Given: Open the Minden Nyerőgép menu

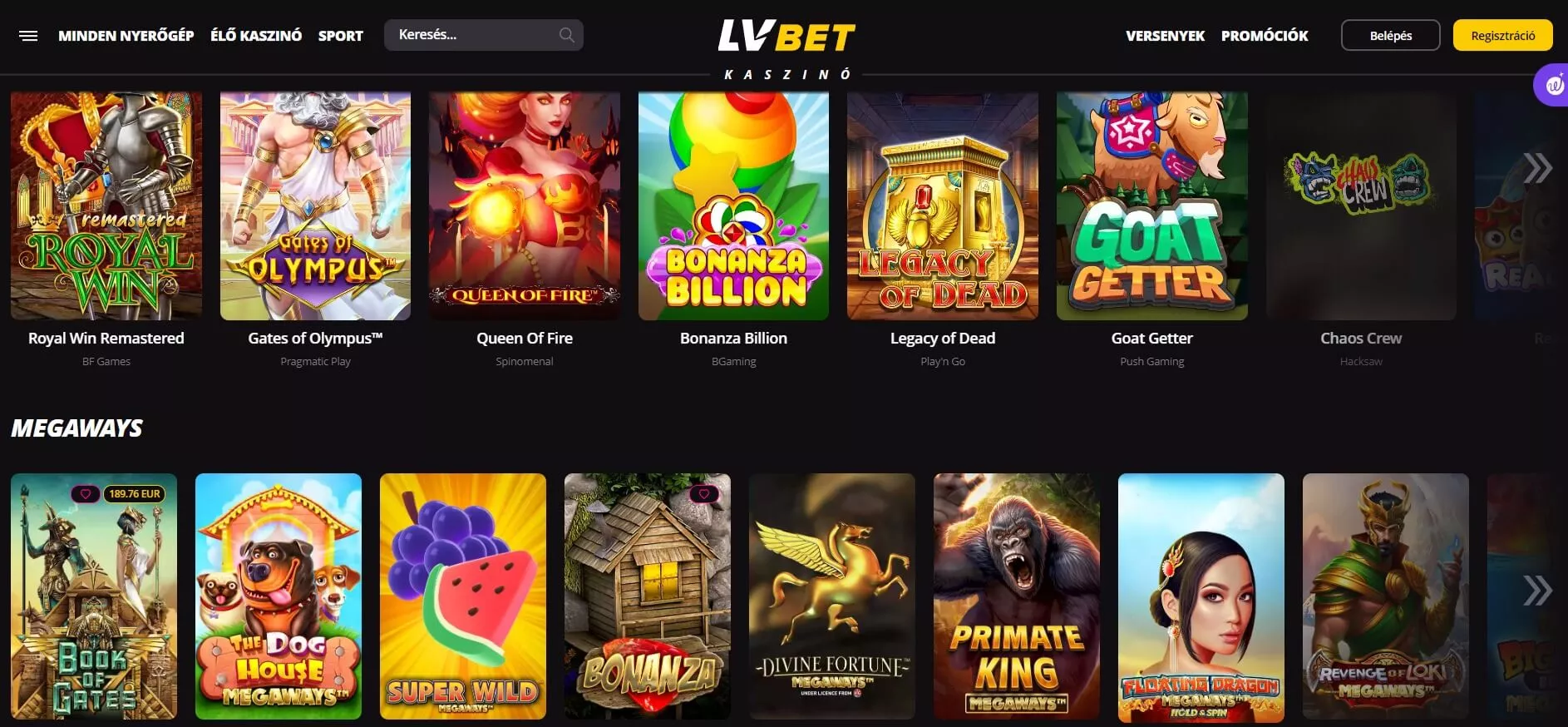Looking at the screenshot, I should click(126, 36).
